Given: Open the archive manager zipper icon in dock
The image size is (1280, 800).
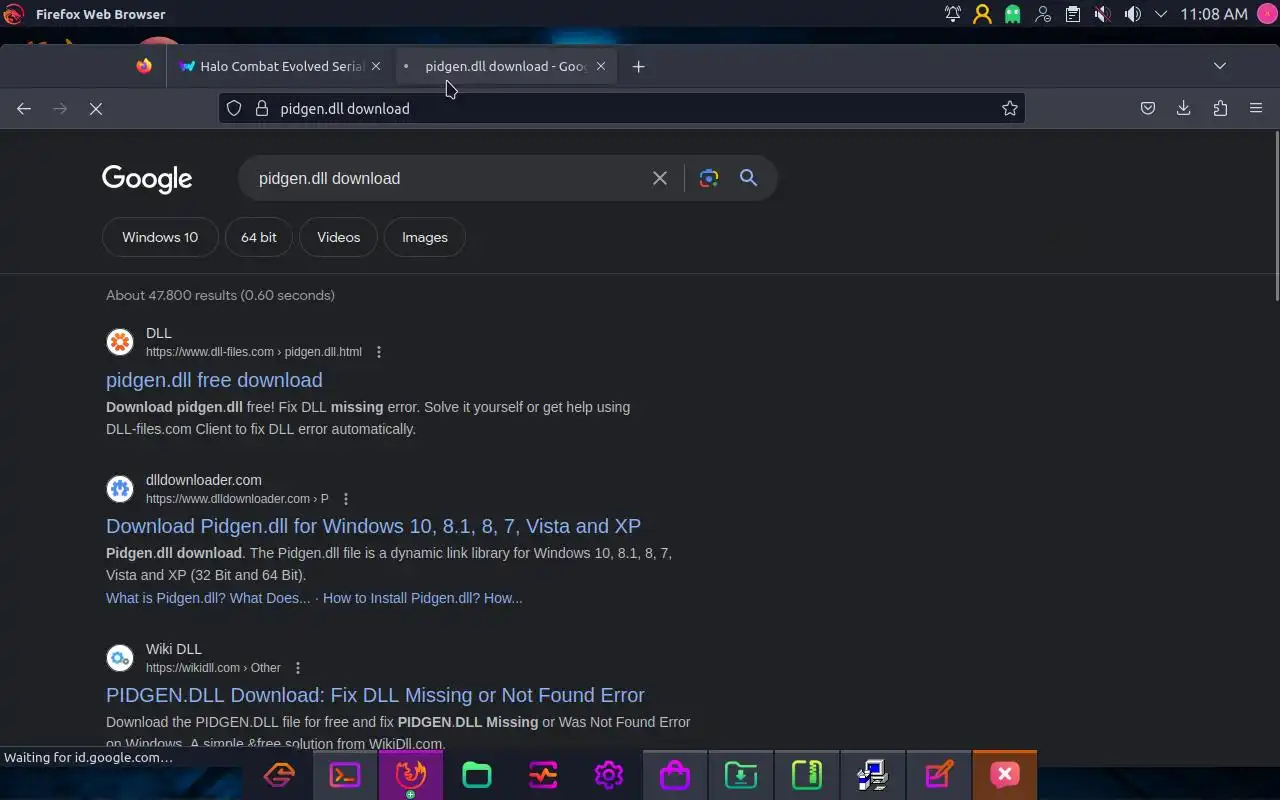Looking at the screenshot, I should pyautogui.click(x=807, y=775).
